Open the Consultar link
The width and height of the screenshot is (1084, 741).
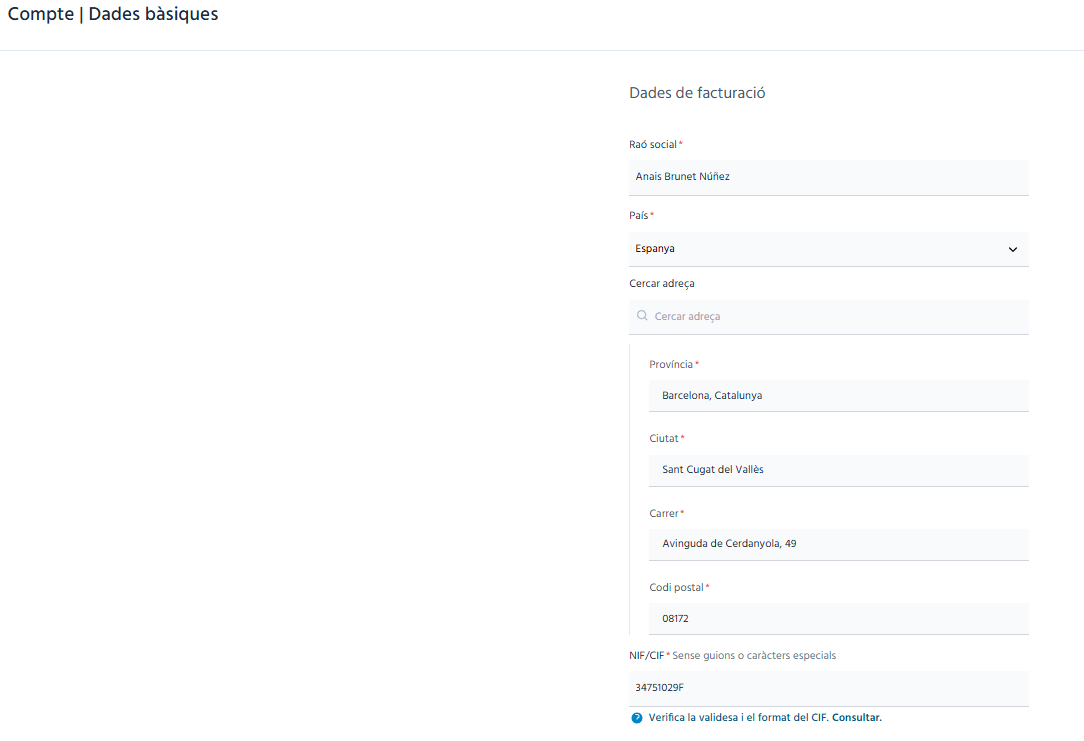[857, 717]
